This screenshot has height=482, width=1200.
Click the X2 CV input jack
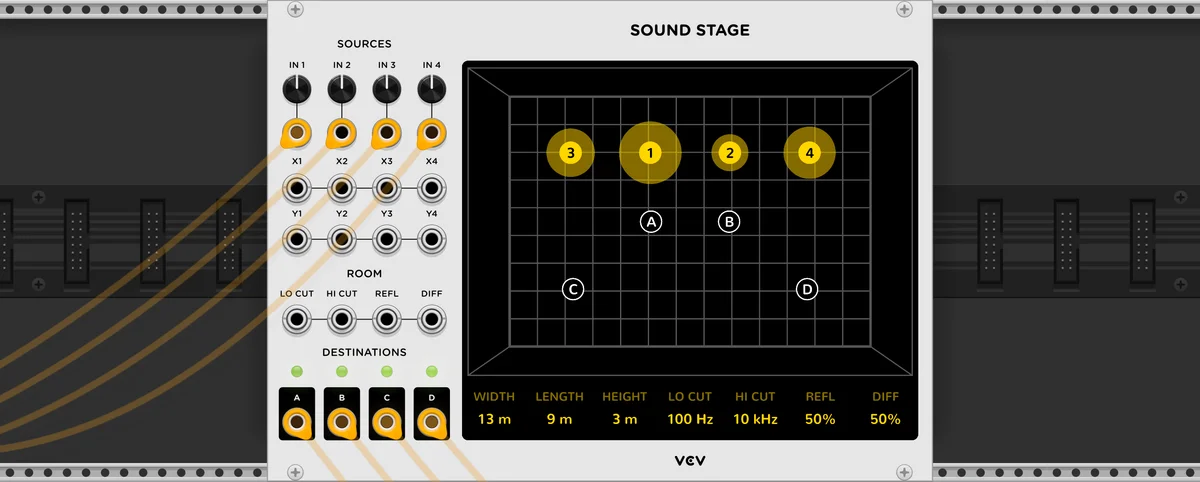pyautogui.click(x=342, y=187)
